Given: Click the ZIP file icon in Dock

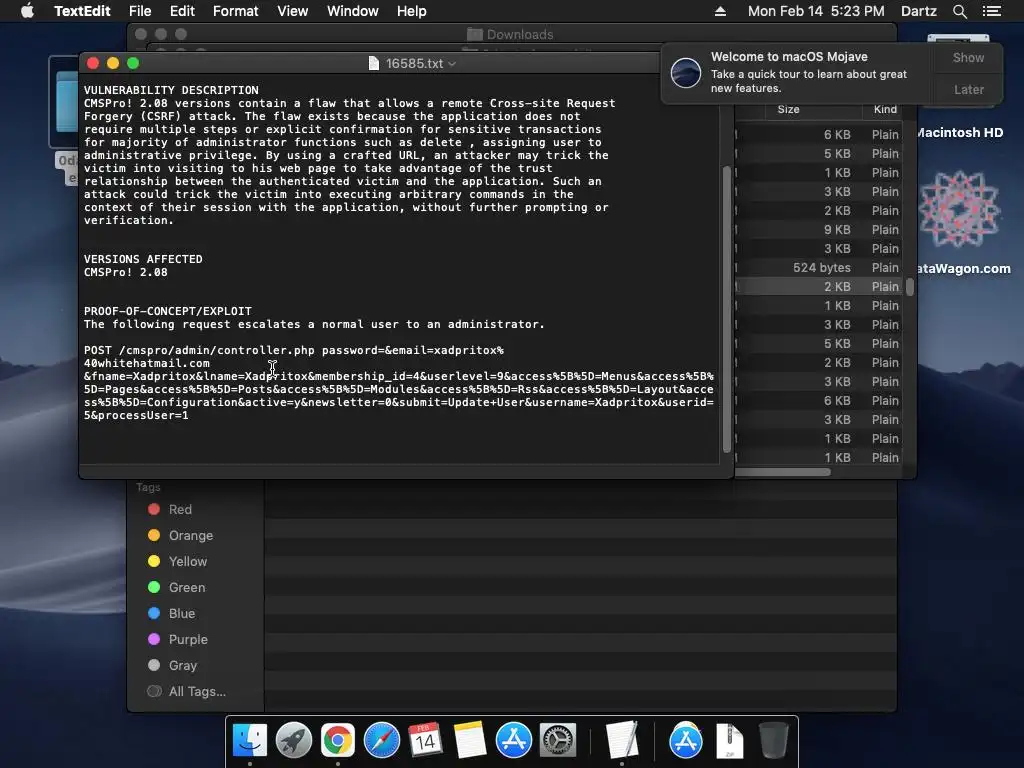Looking at the screenshot, I should (729, 741).
